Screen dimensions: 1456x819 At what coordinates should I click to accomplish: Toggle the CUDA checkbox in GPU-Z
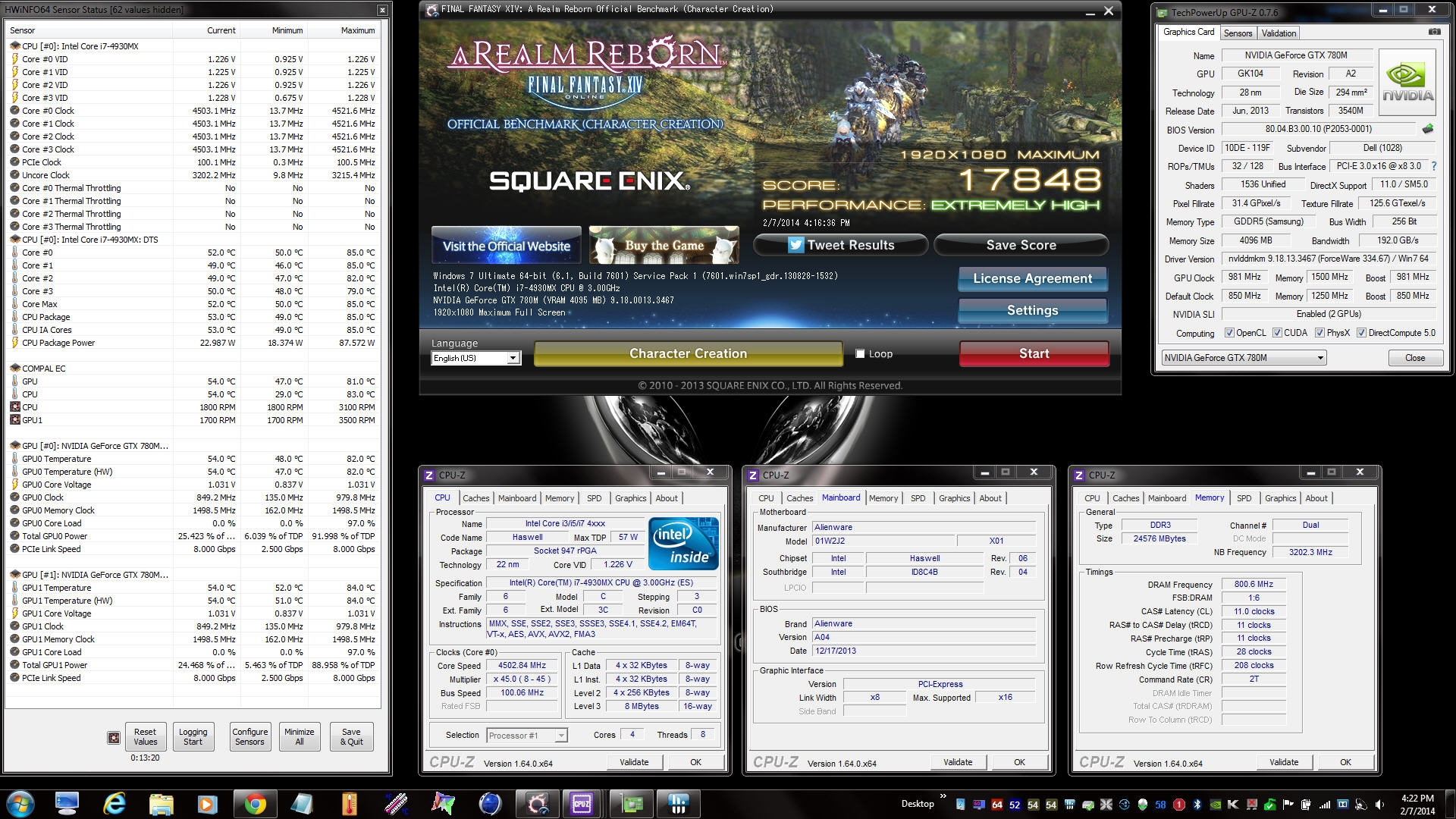(1277, 333)
